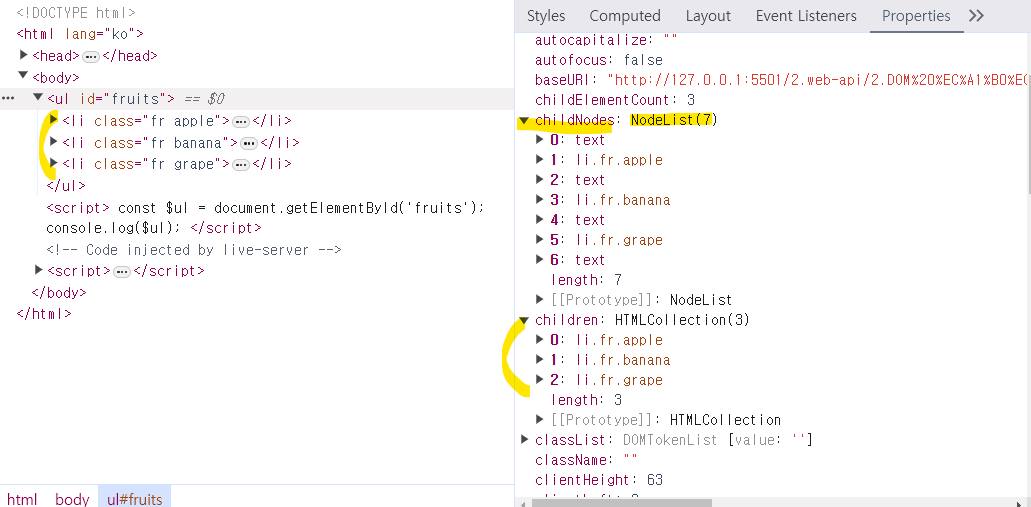Select the live-server comment line
Screen dimensions: 1031x507
(x=194, y=250)
